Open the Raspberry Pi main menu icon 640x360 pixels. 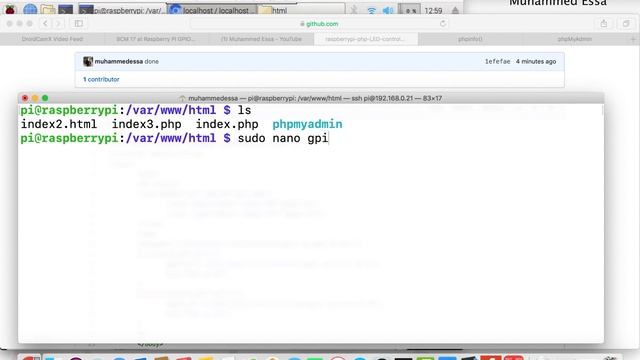point(10,10)
